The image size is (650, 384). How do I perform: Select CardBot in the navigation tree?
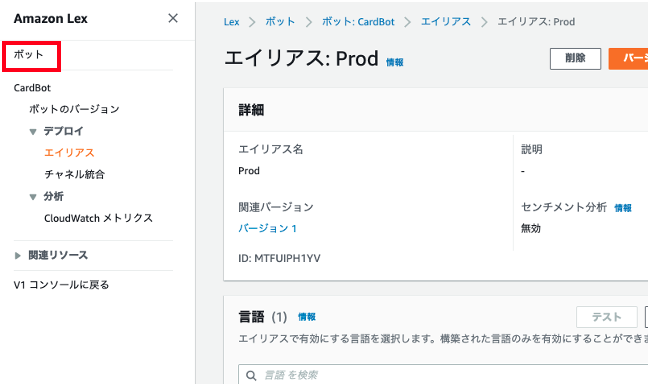[32, 88]
